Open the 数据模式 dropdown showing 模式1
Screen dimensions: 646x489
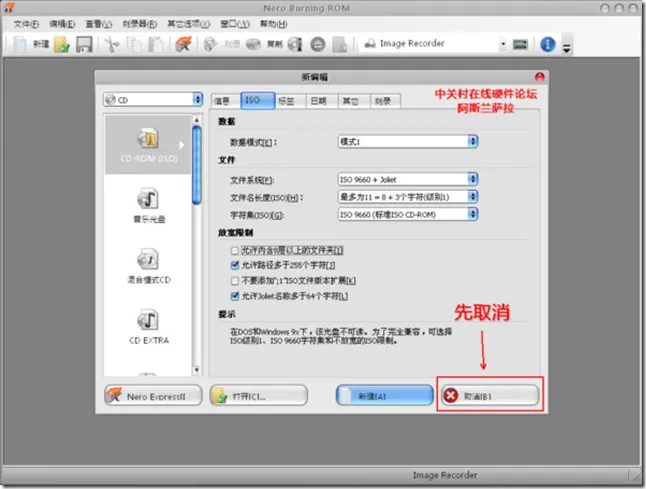click(408, 142)
